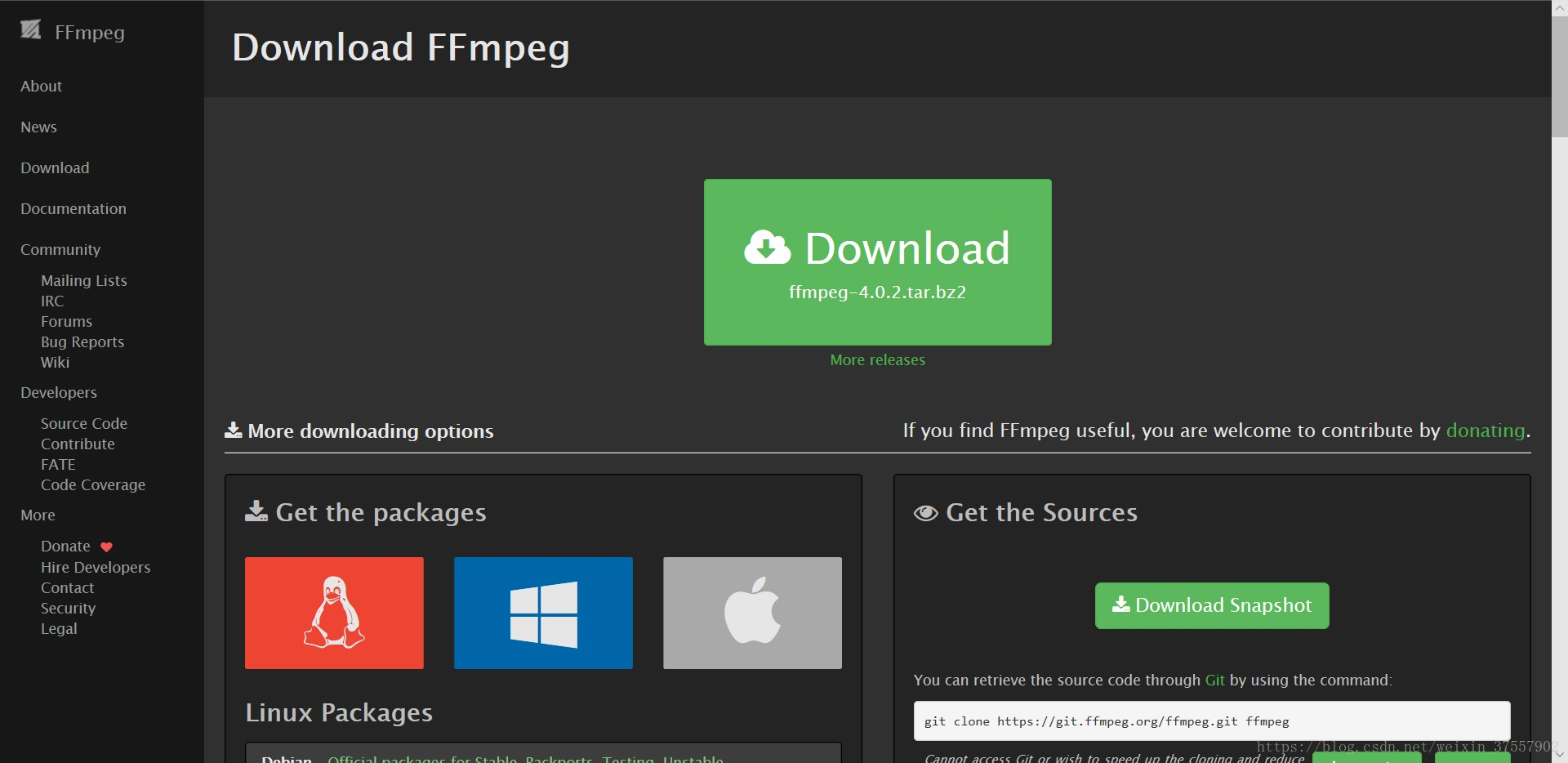Screen dimensions: 1568x763
Task: Open the Legal link
Action: [59, 628]
